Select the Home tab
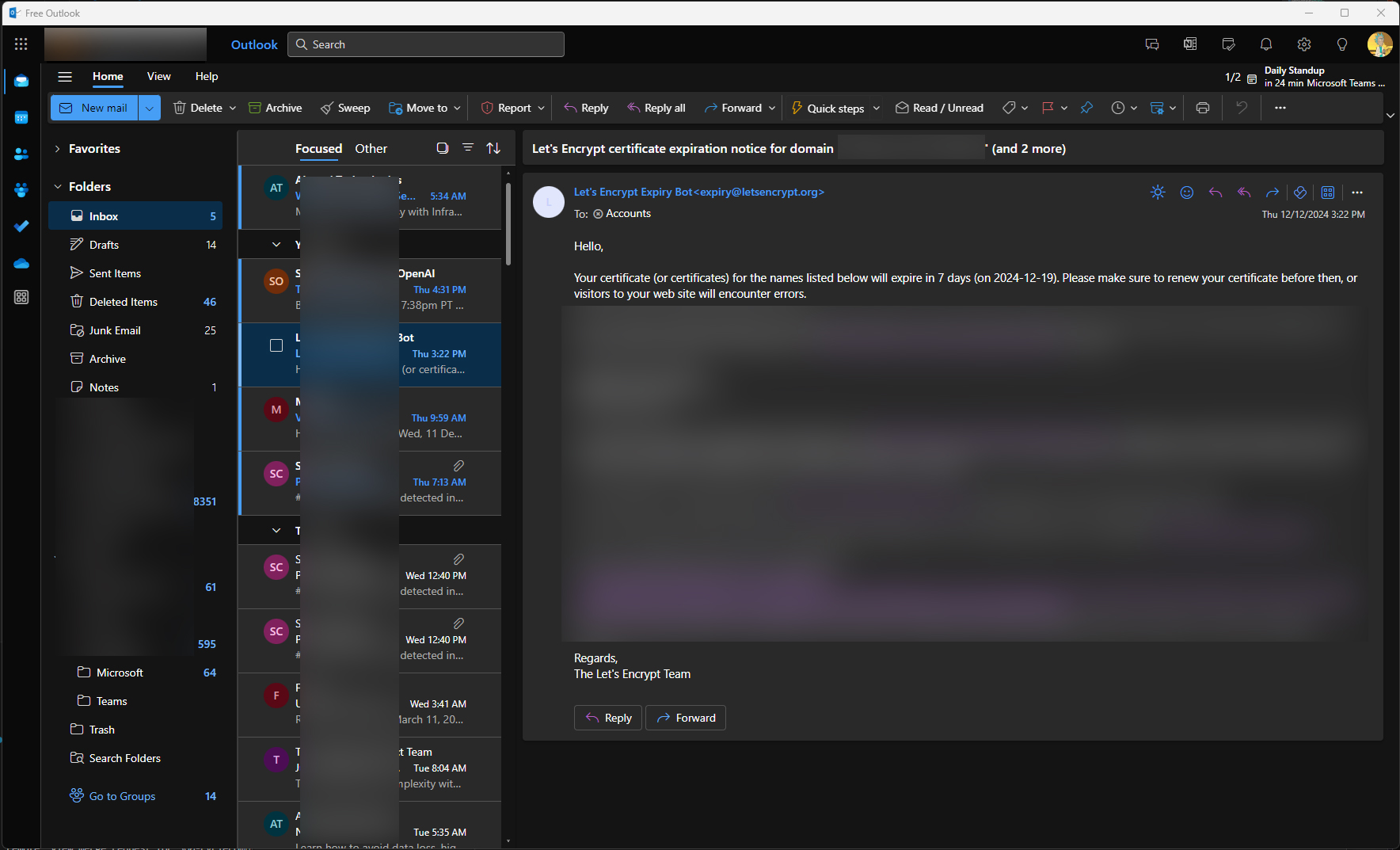Image resolution: width=1400 pixels, height=850 pixels. click(108, 77)
